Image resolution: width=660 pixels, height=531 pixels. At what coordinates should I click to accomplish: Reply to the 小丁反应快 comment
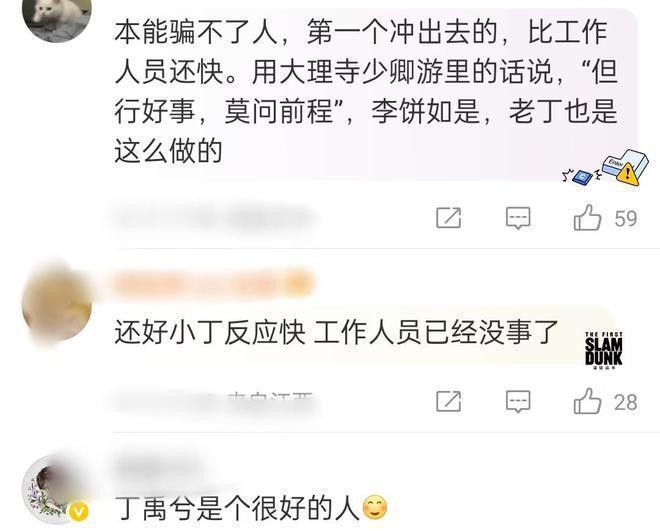518,401
